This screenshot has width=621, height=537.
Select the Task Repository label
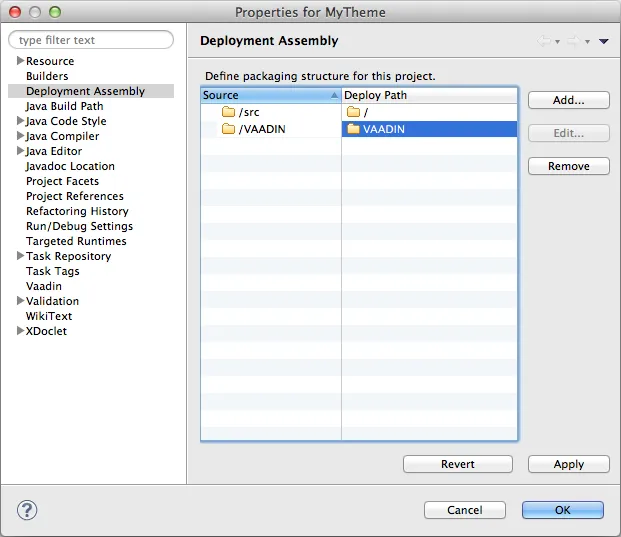pyautogui.click(x=69, y=256)
